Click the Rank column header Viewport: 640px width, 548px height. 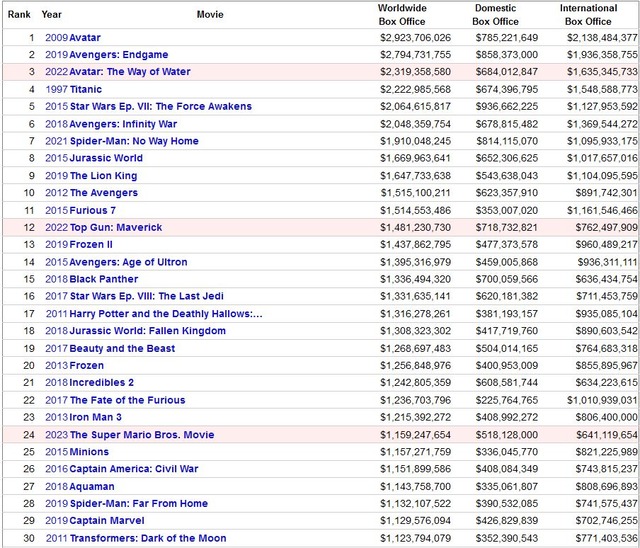(19, 15)
